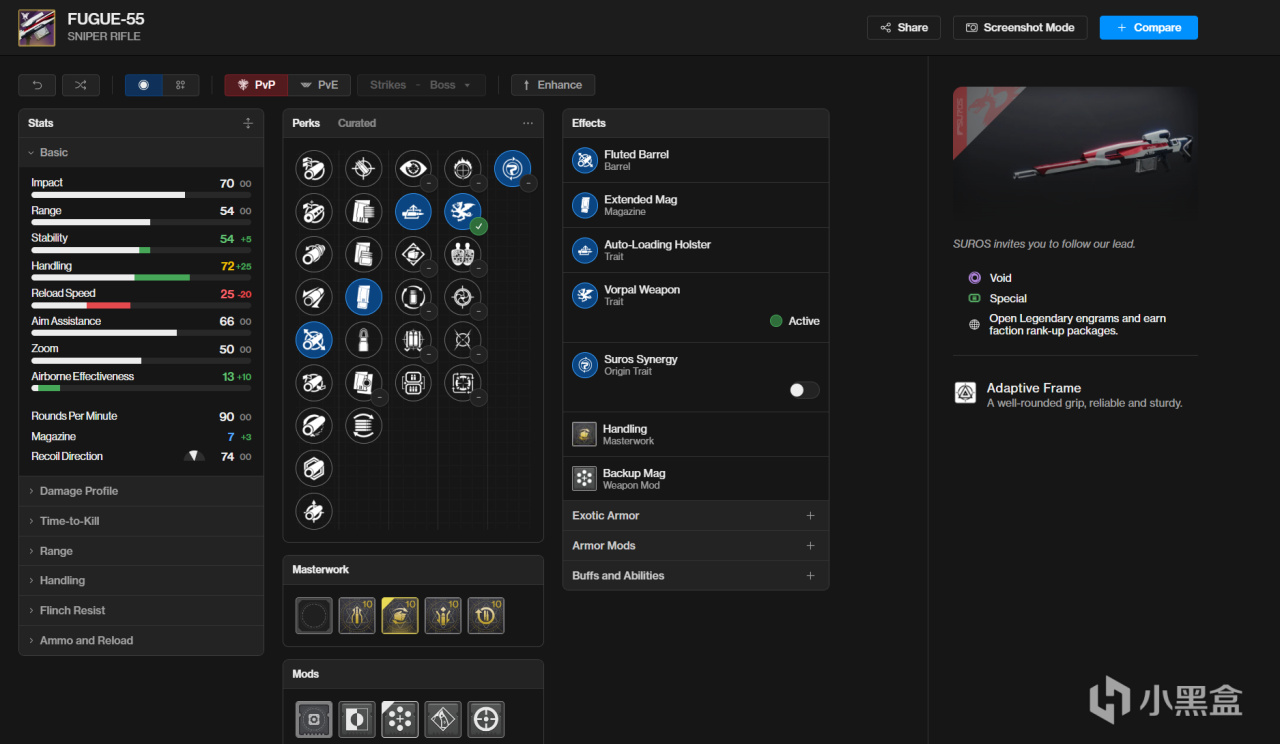
Task: Click the minus badge on the eye-shaped perk
Action: click(429, 183)
